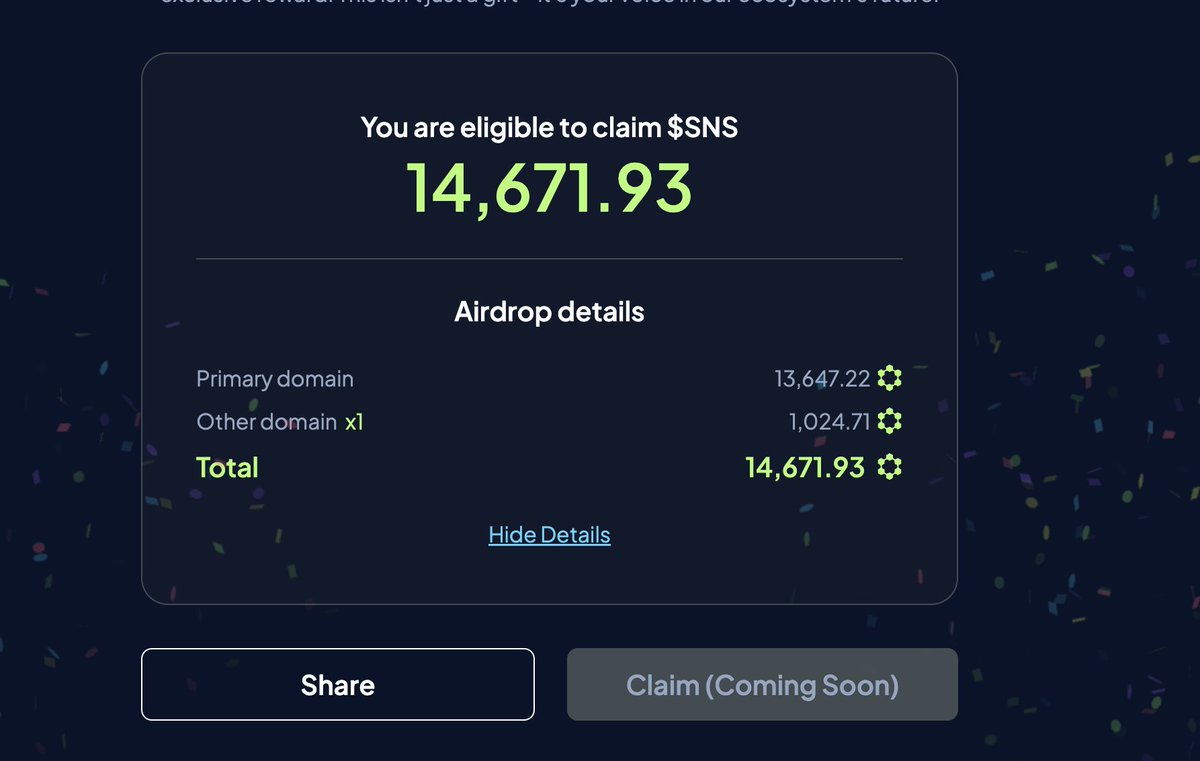Click the 'You are eligible to claim $SNS' heading
The image size is (1200, 761).
[549, 127]
